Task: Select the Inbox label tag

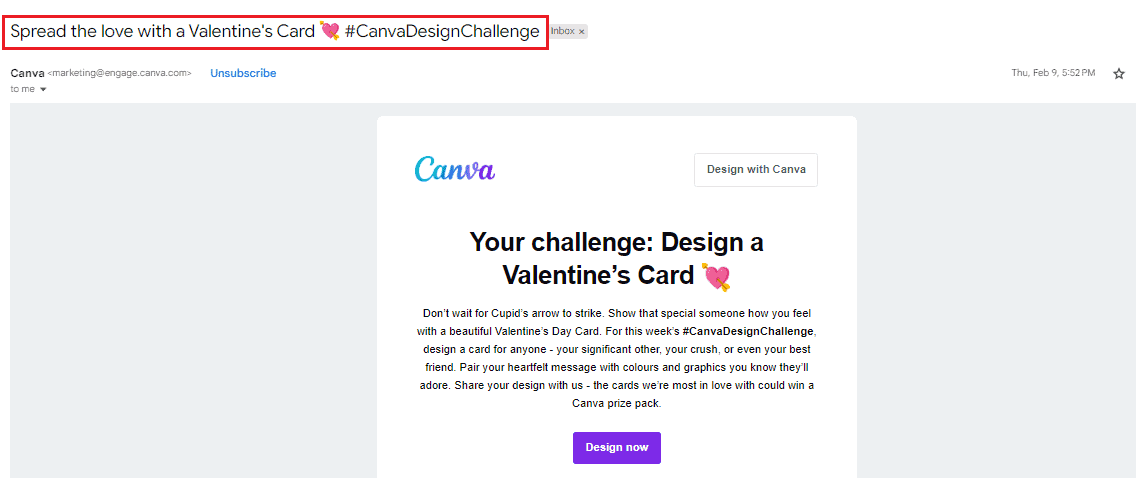Action: [x=563, y=32]
